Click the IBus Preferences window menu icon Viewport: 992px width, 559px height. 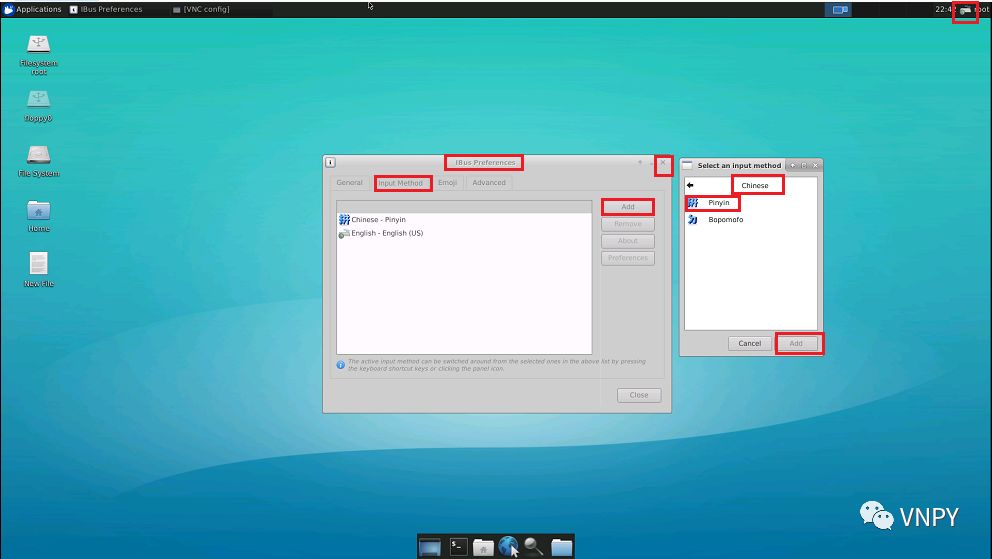click(330, 163)
